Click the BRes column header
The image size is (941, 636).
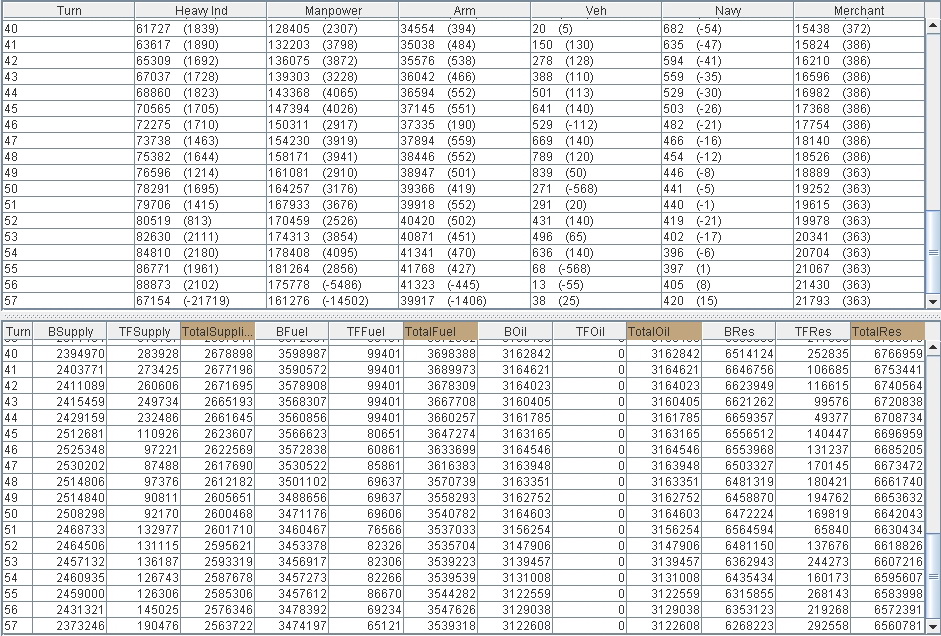pos(739,331)
